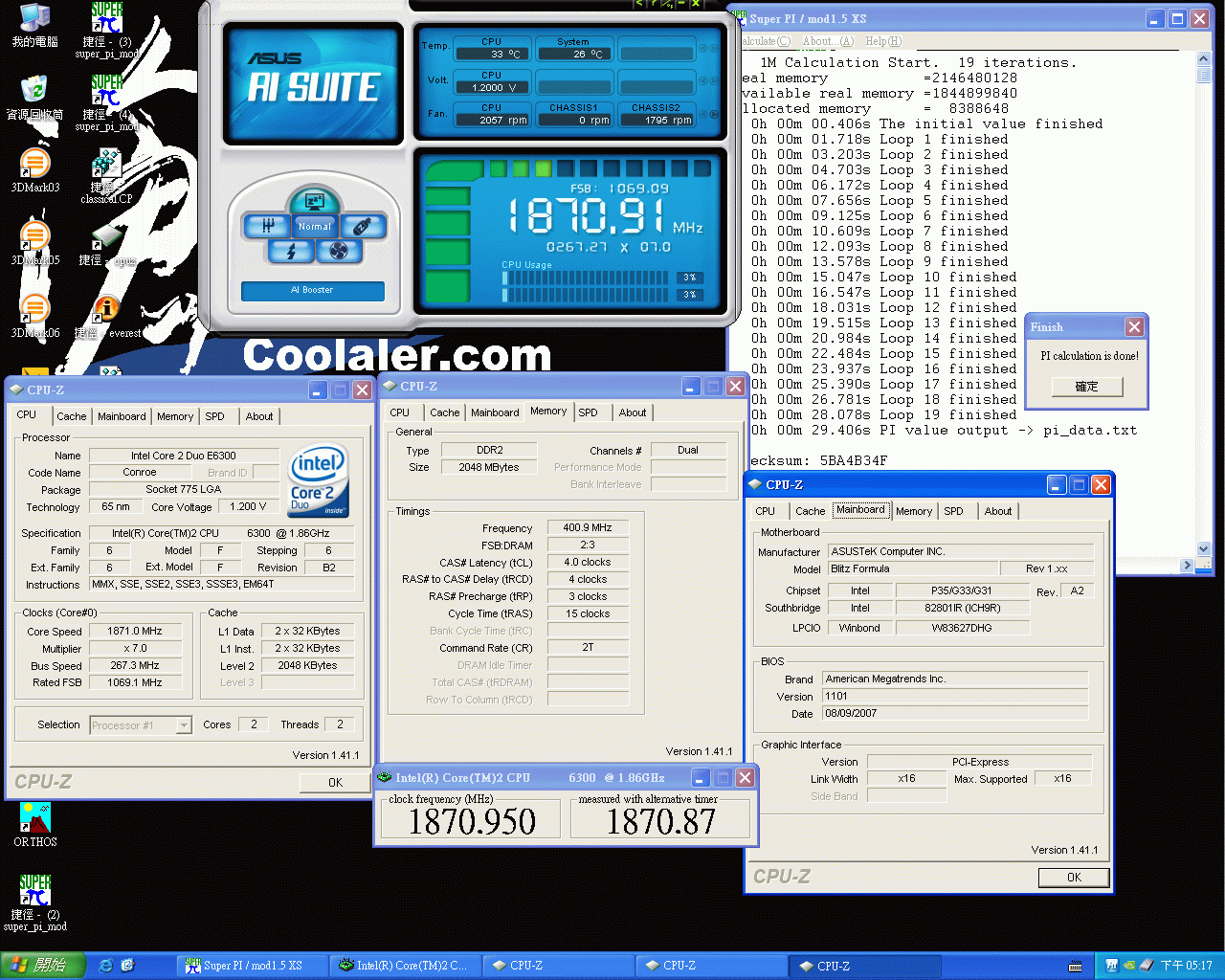Click OK in the left CPU-Z window
1225x980 pixels.
click(x=335, y=783)
